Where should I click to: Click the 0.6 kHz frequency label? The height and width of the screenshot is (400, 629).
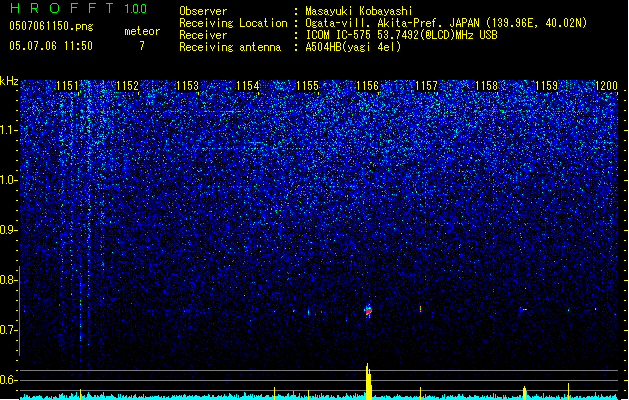(9, 380)
